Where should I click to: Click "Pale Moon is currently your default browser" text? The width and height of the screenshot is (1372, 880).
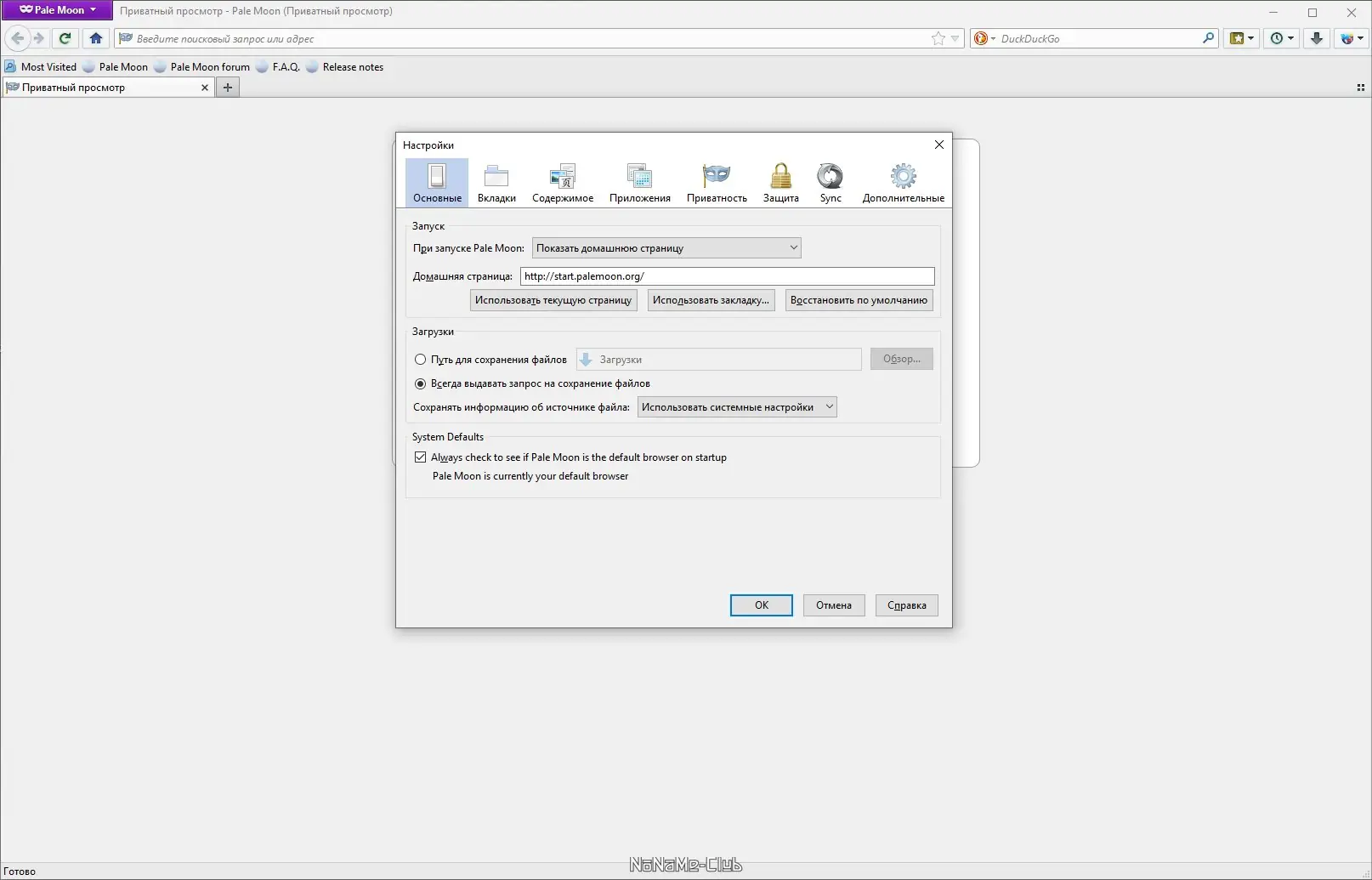point(530,476)
